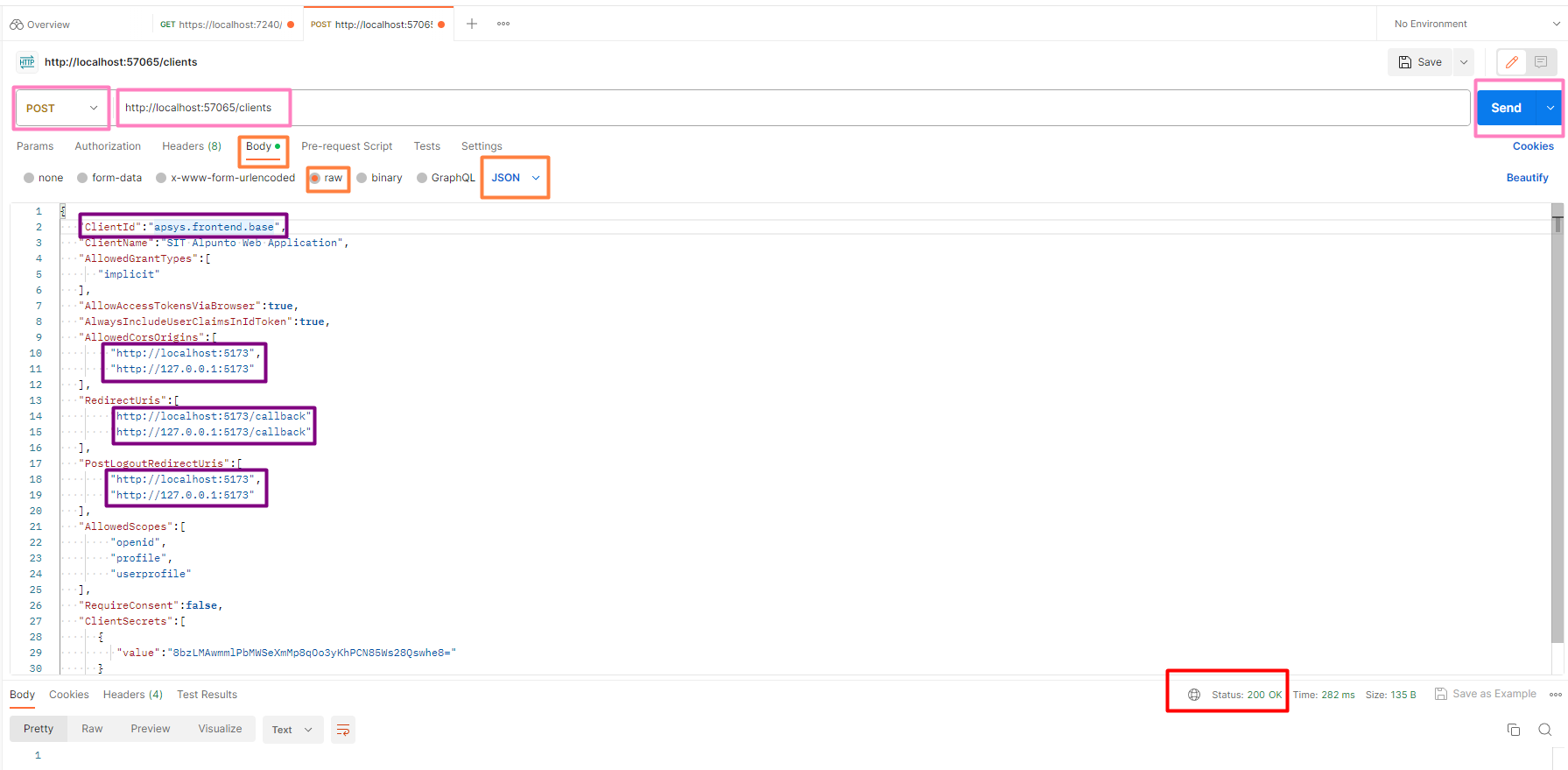Switch to the Headers (8) tab

[x=191, y=146]
